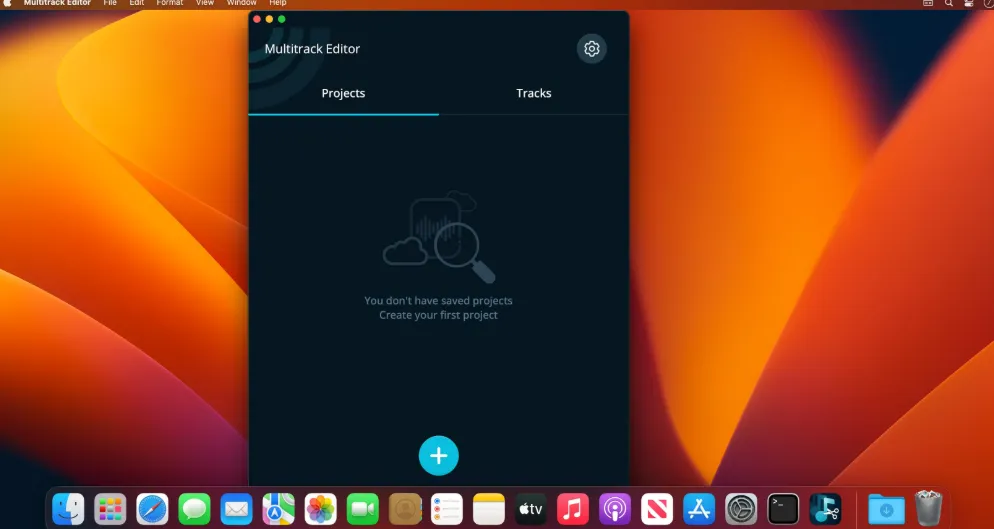Open Notes from the dock

489,509
